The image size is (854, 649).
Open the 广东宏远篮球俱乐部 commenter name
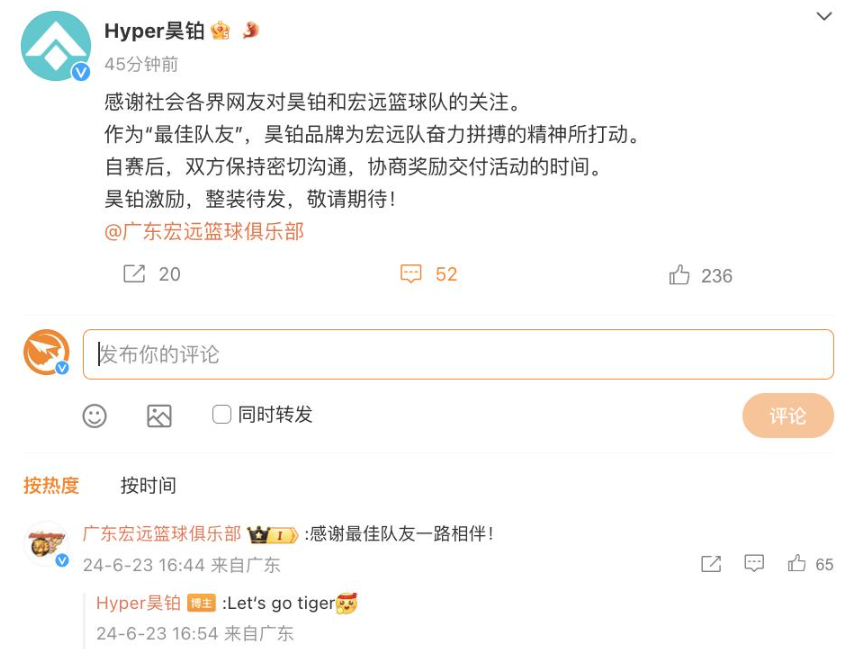[162, 534]
